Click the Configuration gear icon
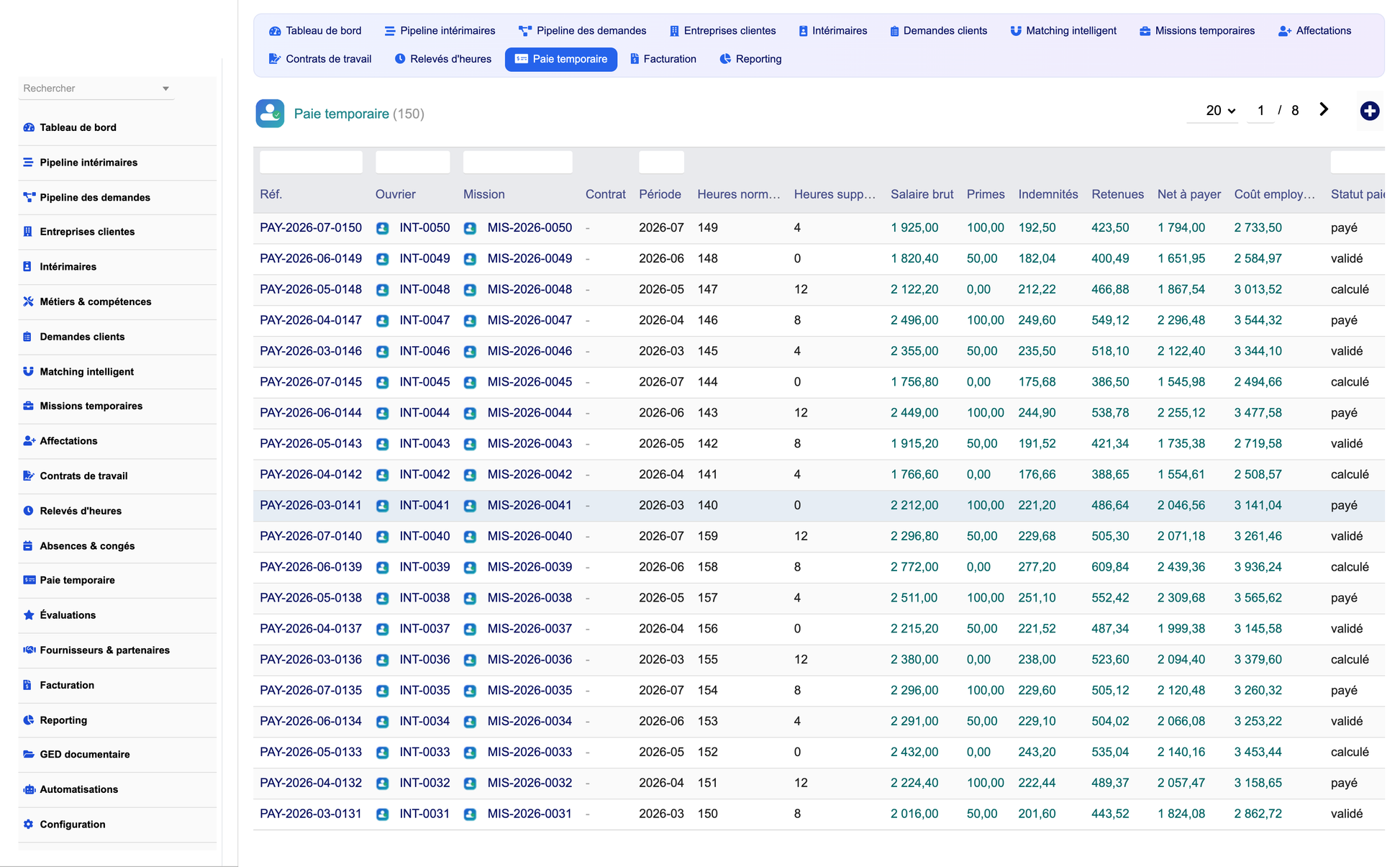 [x=29, y=825]
